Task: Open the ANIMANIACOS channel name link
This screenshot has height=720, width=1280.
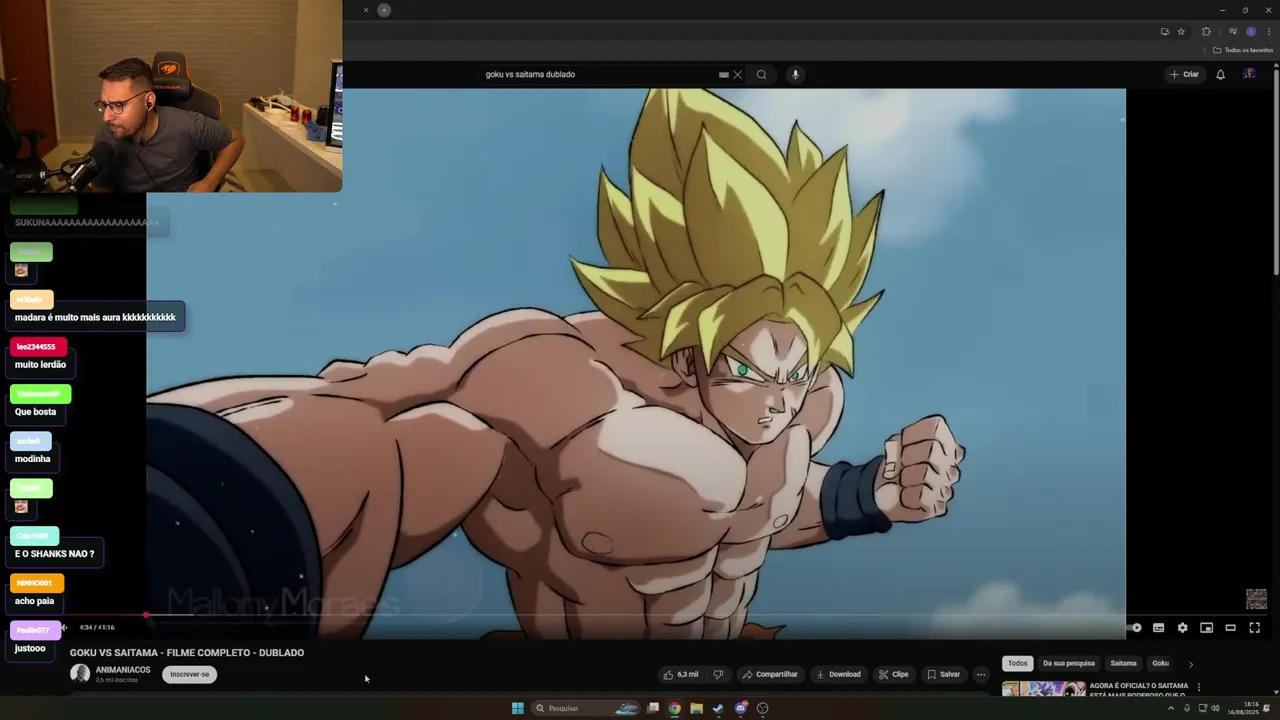Action: coord(123,670)
